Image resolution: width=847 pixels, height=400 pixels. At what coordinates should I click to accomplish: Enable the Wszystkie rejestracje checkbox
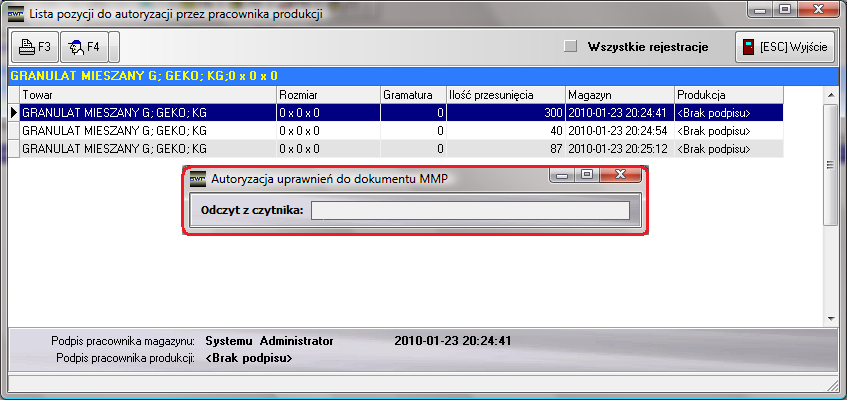pyautogui.click(x=571, y=46)
